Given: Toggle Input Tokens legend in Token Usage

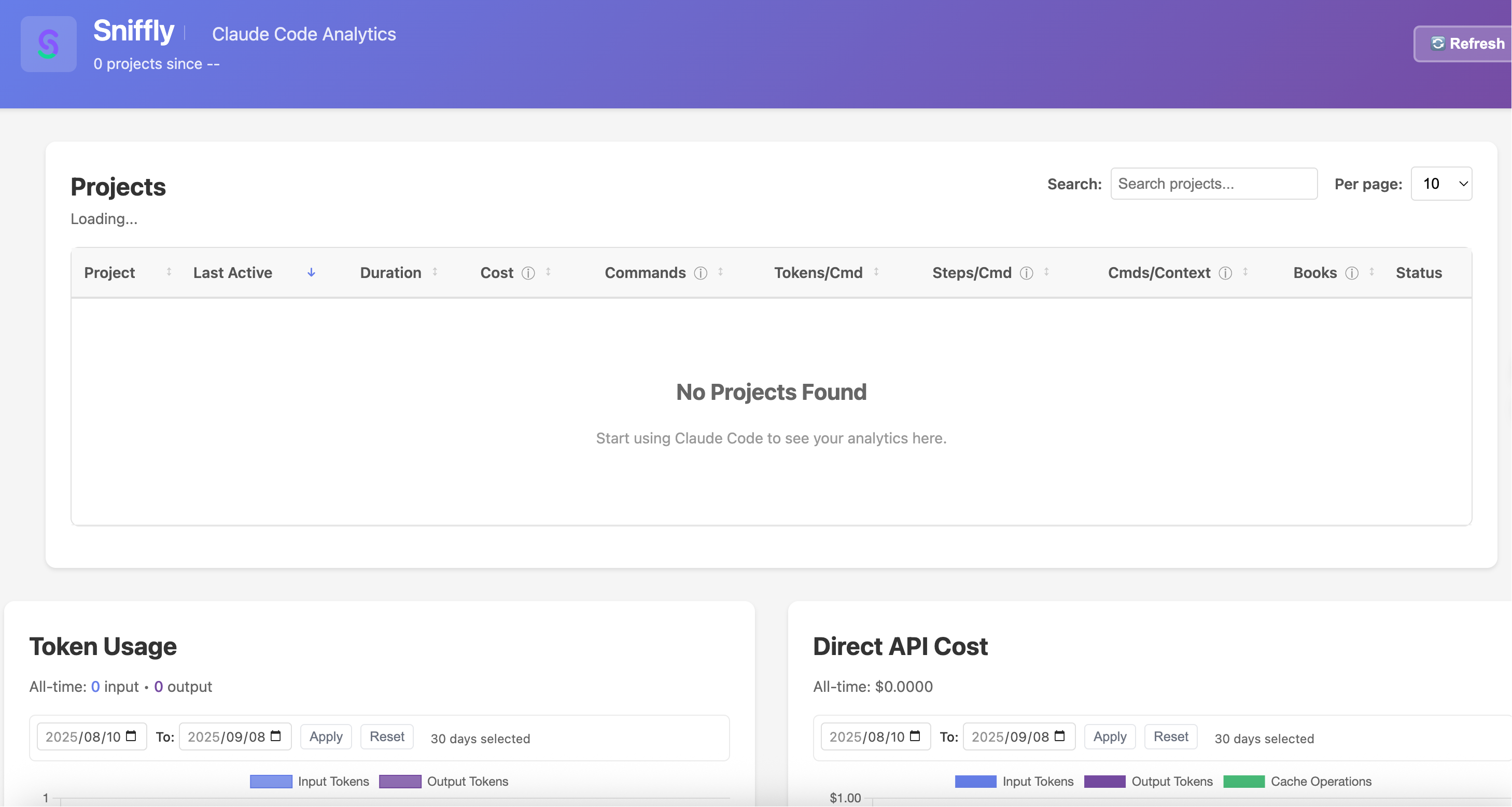Looking at the screenshot, I should pyautogui.click(x=310, y=782).
